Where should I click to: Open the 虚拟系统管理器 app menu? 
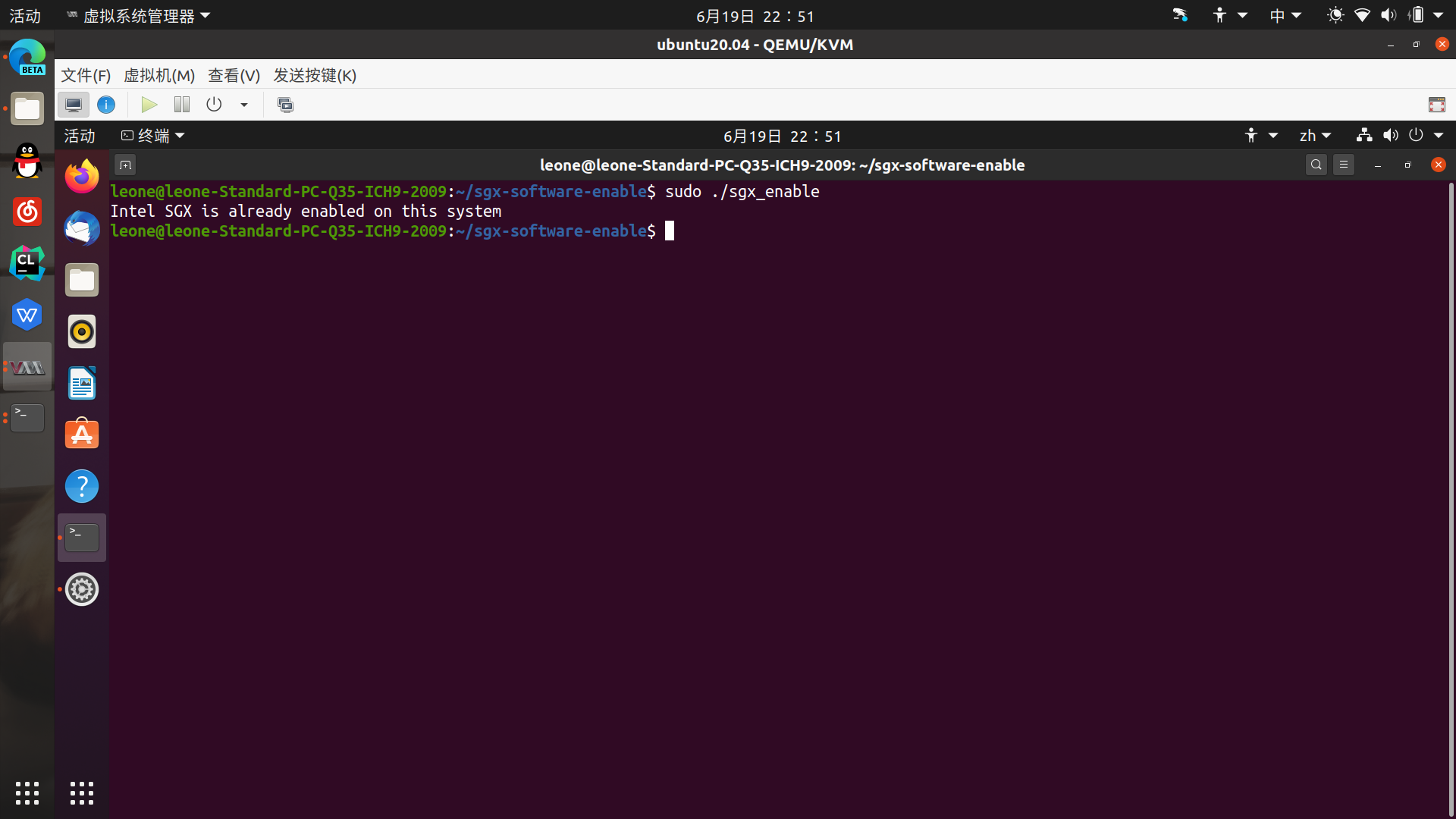click(139, 16)
